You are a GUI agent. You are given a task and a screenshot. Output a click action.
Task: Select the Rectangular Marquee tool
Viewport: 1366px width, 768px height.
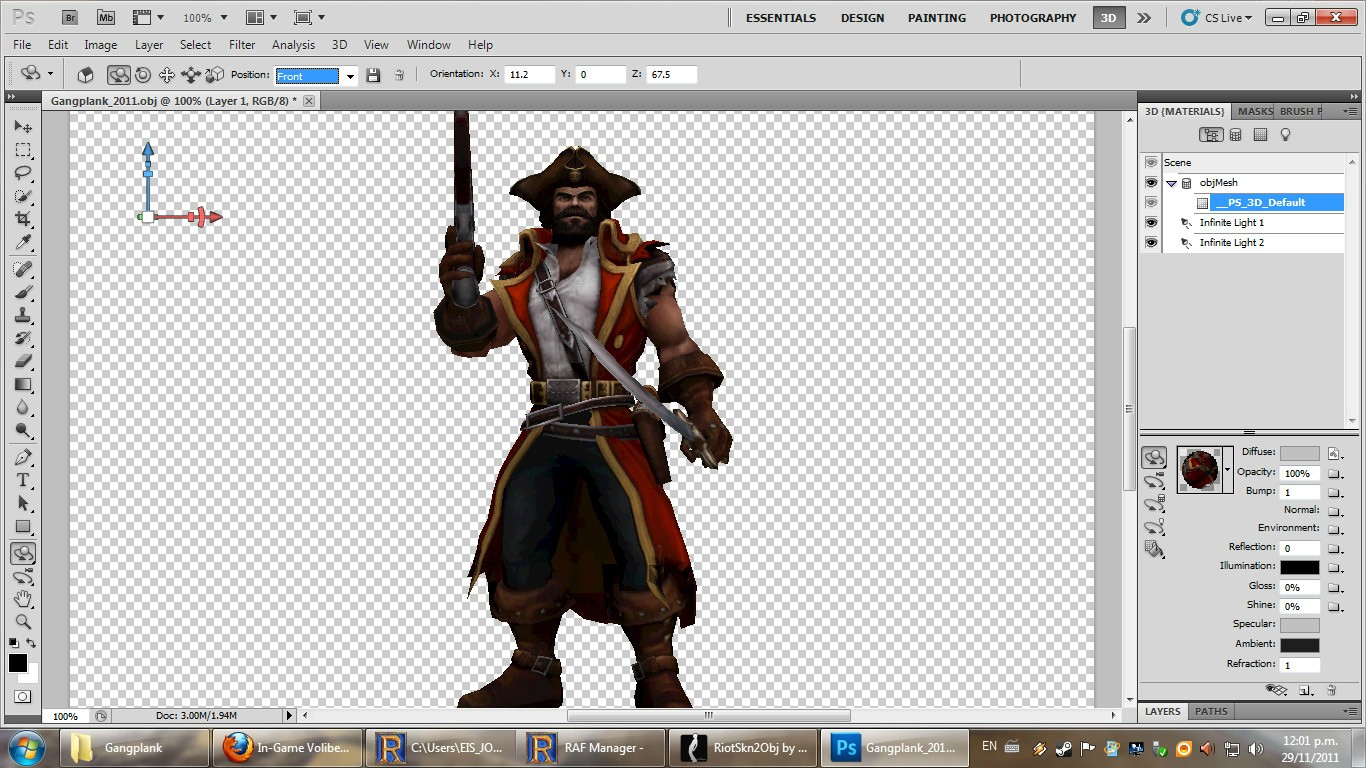click(23, 150)
